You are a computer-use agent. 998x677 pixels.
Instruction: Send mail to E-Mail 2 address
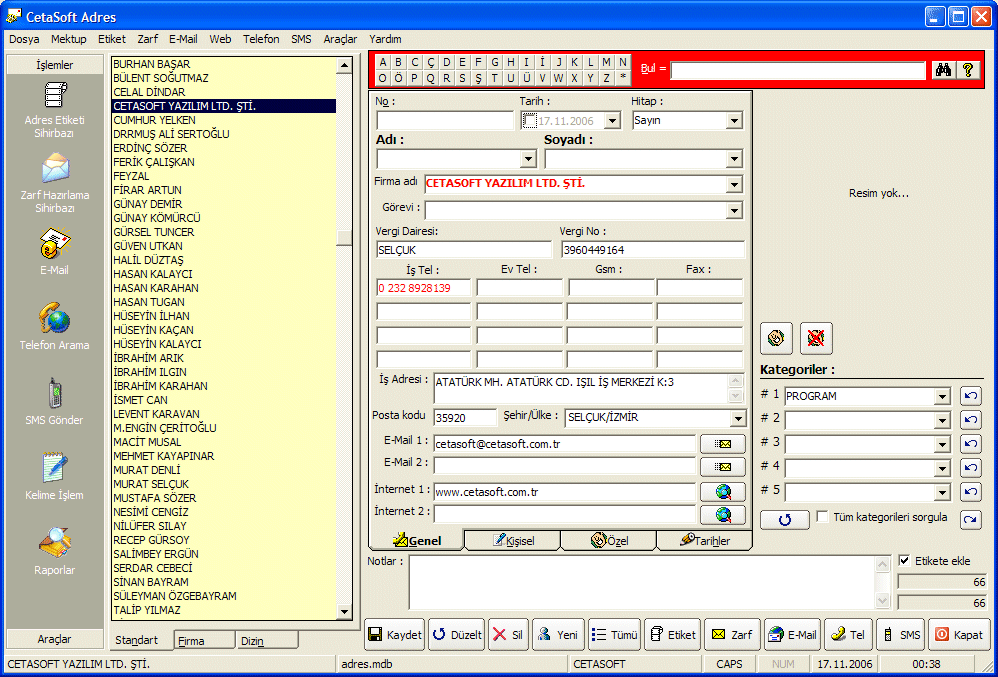[722, 467]
